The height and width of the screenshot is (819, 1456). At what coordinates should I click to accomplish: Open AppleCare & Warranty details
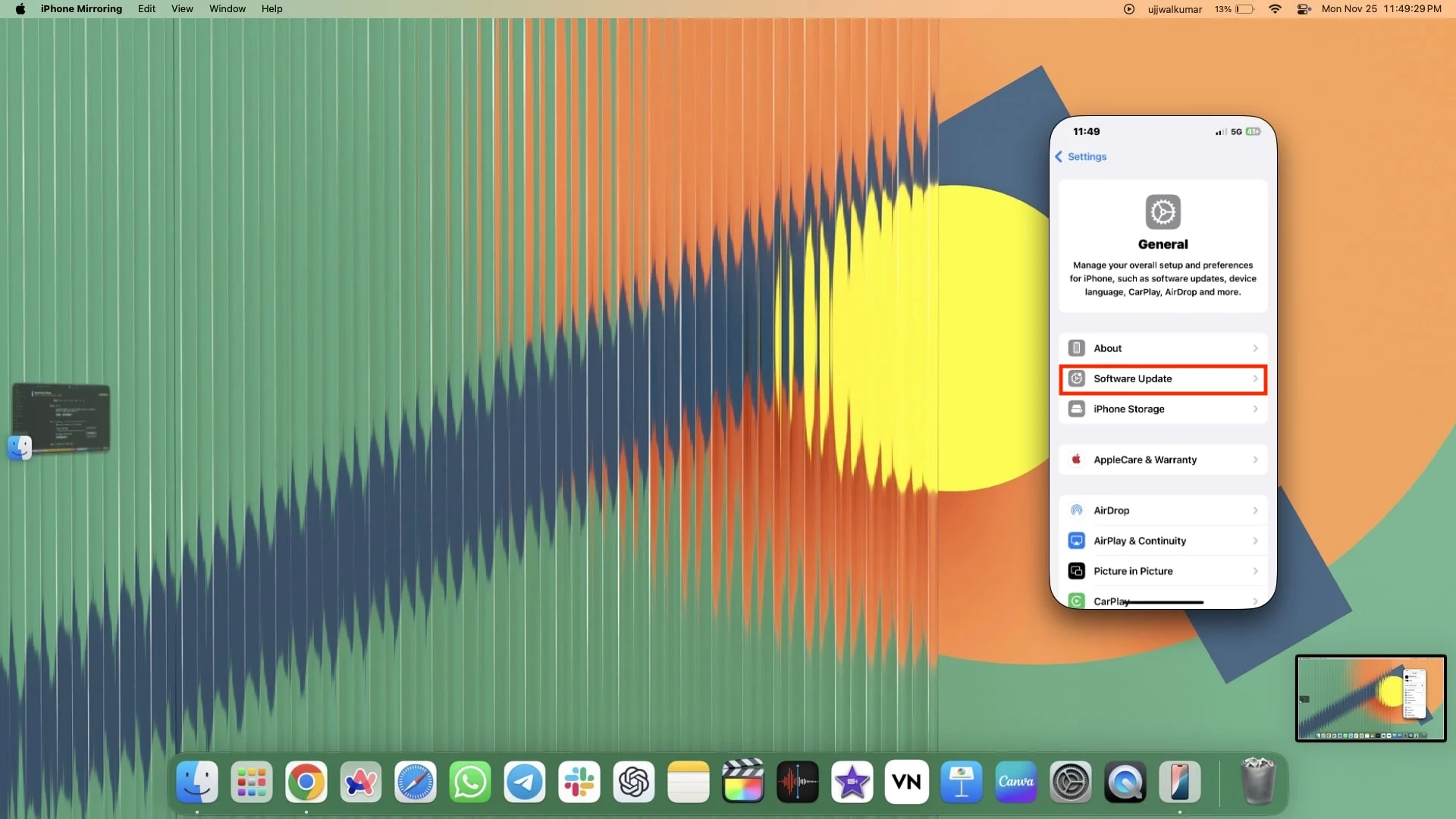click(1162, 459)
